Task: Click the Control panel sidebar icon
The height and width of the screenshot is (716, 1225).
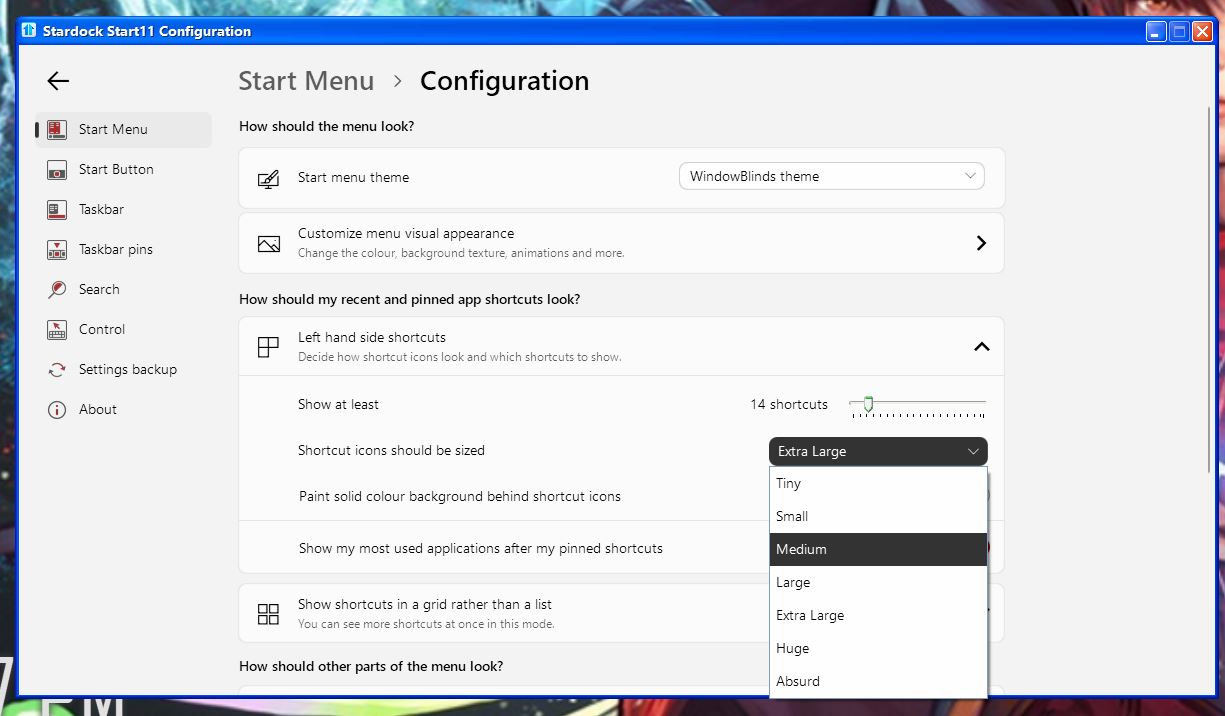Action: tap(55, 329)
